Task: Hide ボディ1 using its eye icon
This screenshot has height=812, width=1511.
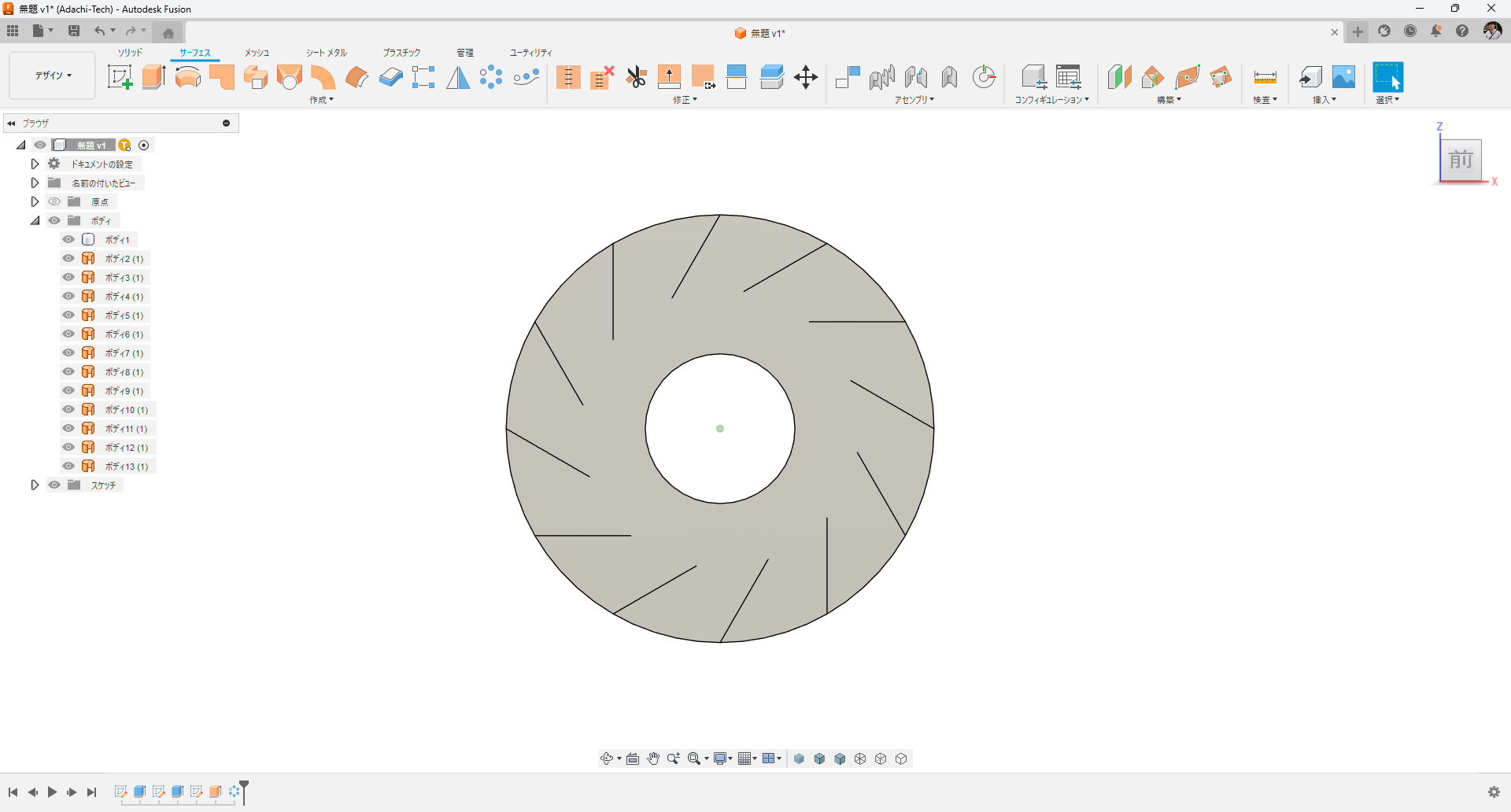Action: tap(68, 239)
